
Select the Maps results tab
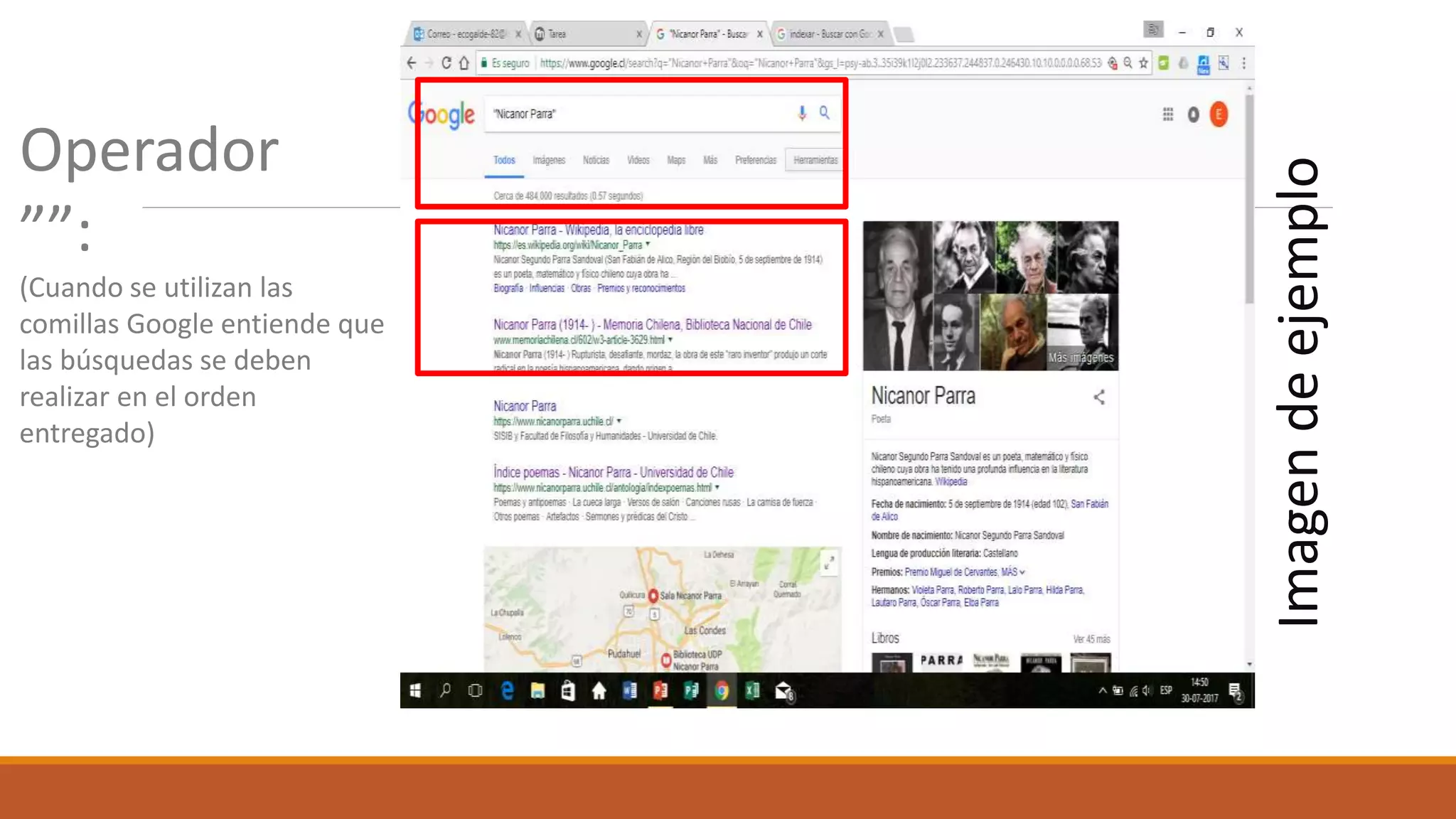tap(676, 160)
